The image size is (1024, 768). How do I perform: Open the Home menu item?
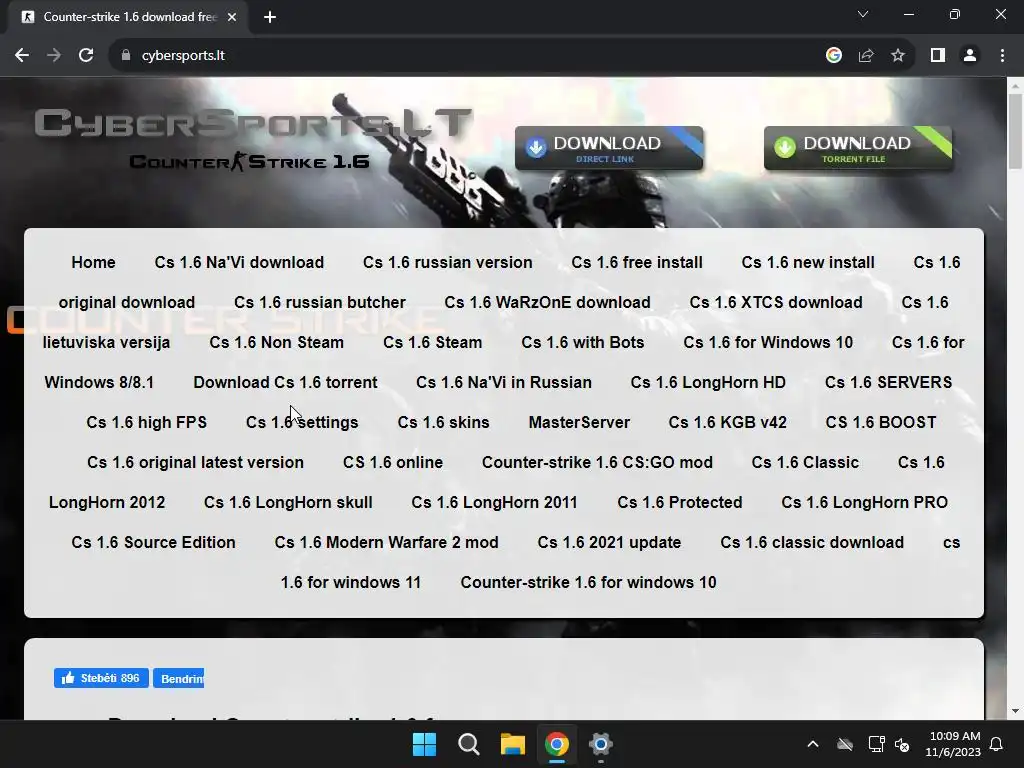93,263
